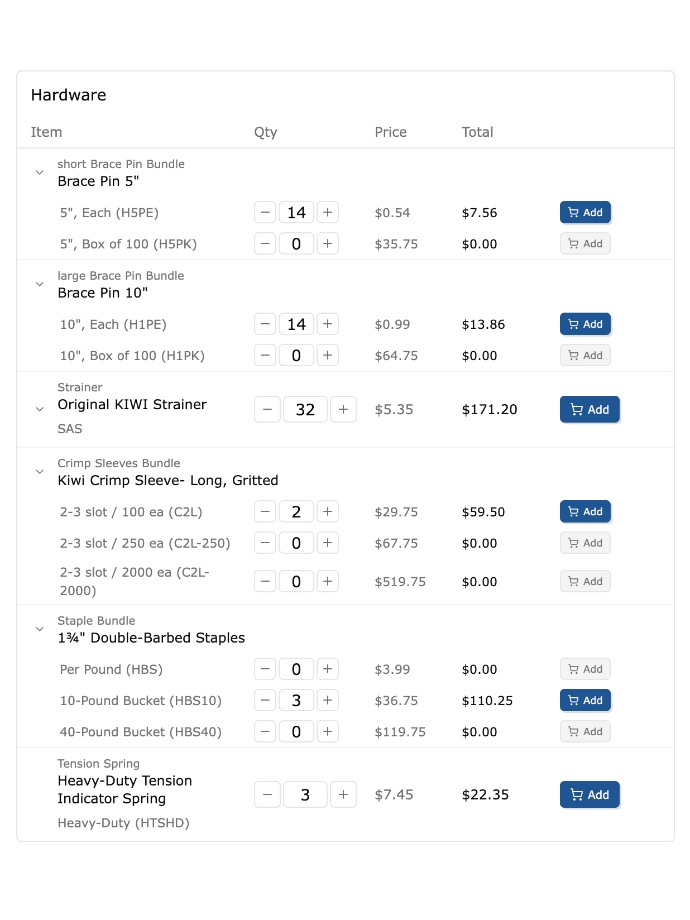Collapse the short Brace Pin Bundle

point(40,172)
